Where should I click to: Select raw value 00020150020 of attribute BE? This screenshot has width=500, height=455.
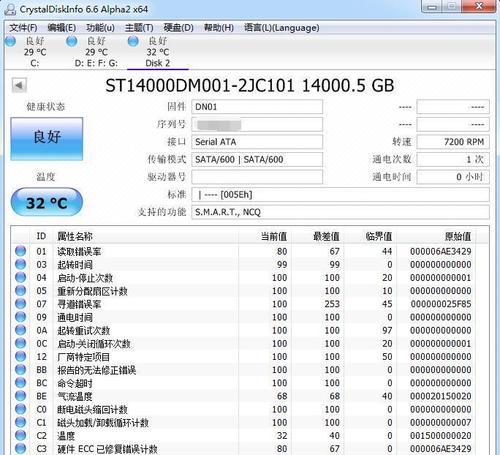441,396
